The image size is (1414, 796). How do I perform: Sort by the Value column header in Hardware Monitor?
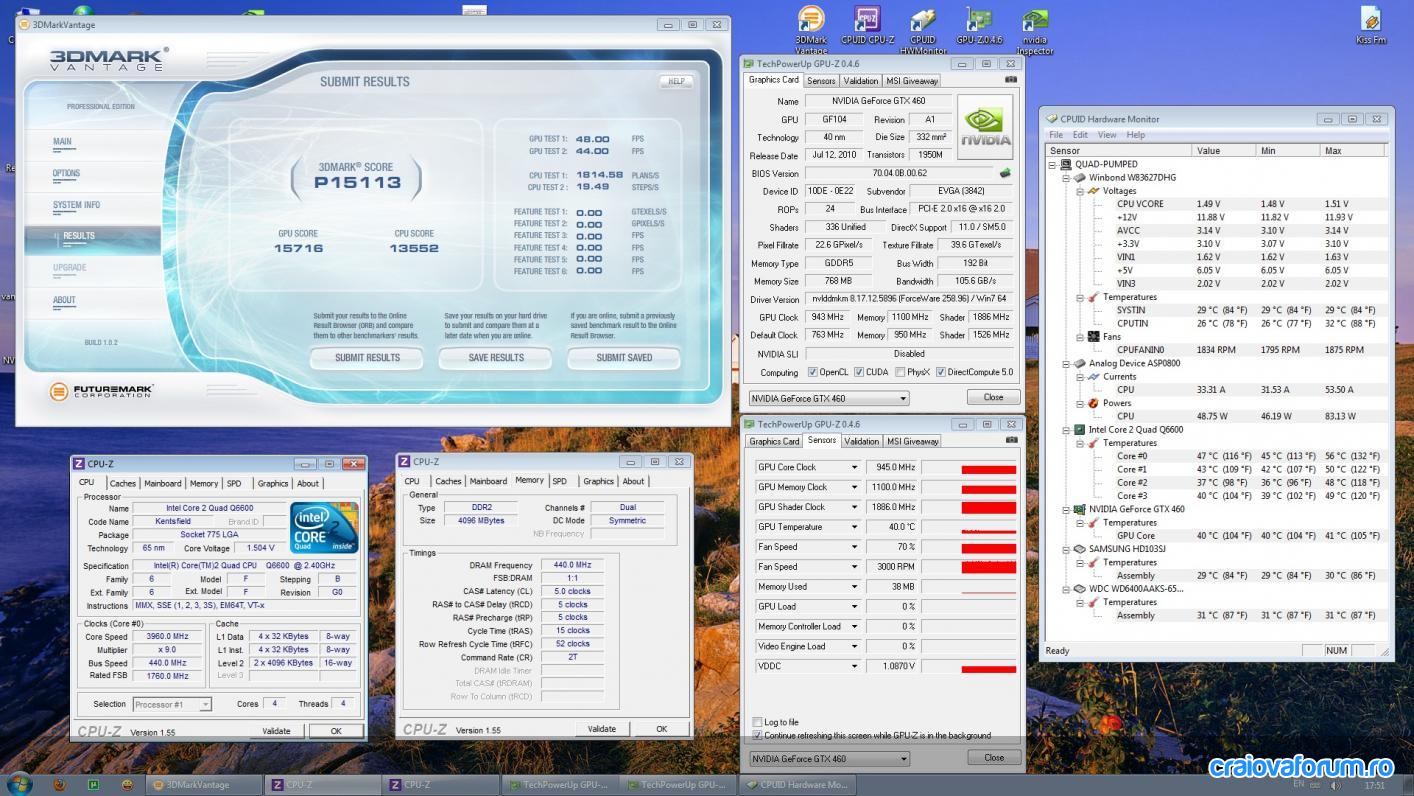1224,150
